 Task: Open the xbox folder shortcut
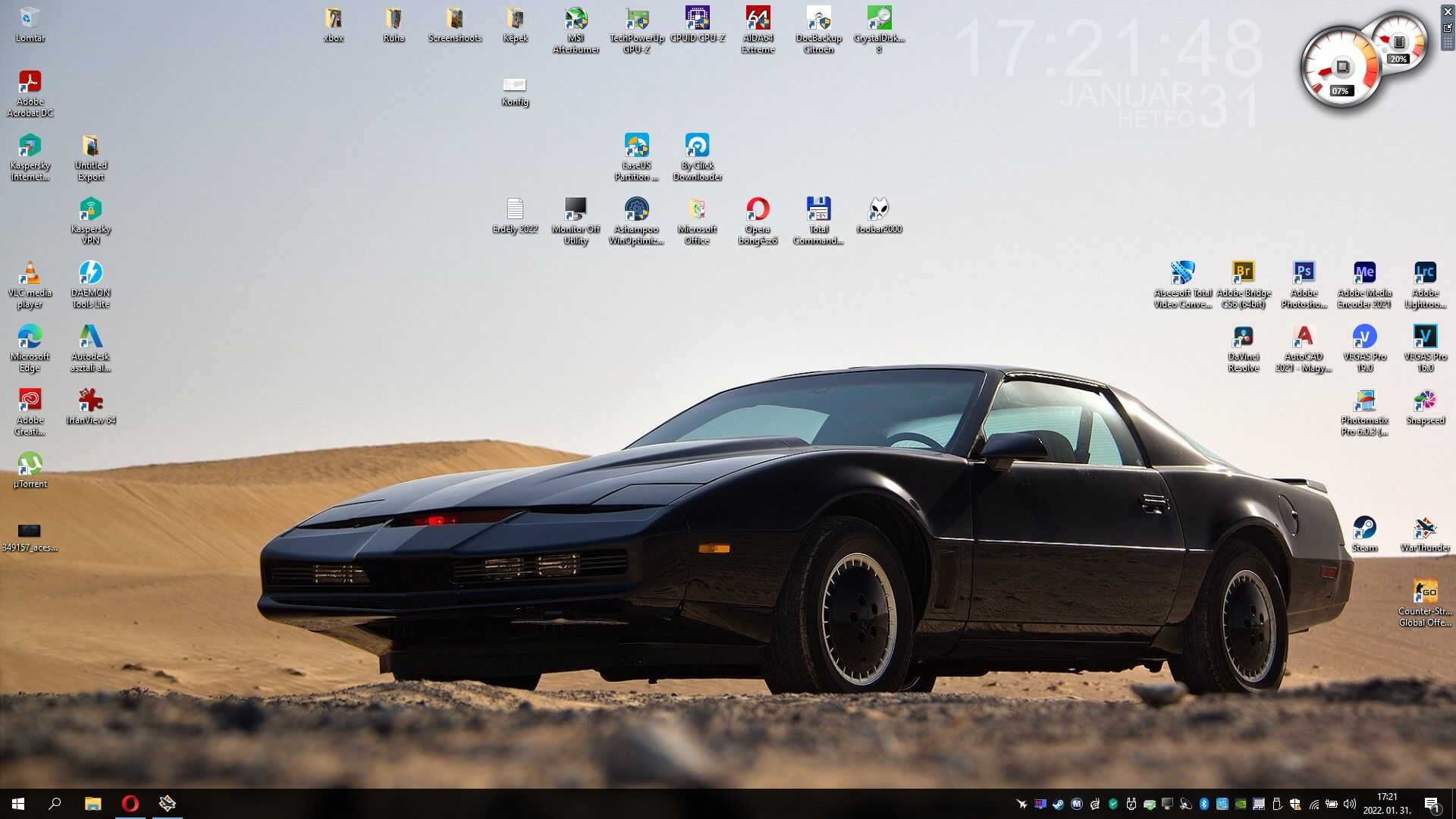(x=333, y=24)
